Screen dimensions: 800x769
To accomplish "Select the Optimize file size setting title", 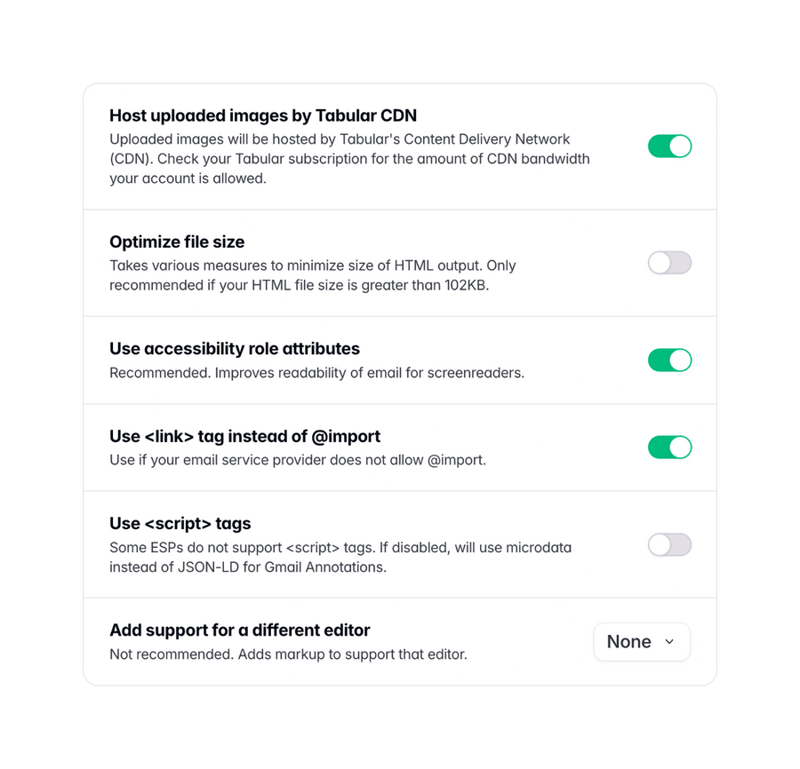I will click(x=176, y=242).
